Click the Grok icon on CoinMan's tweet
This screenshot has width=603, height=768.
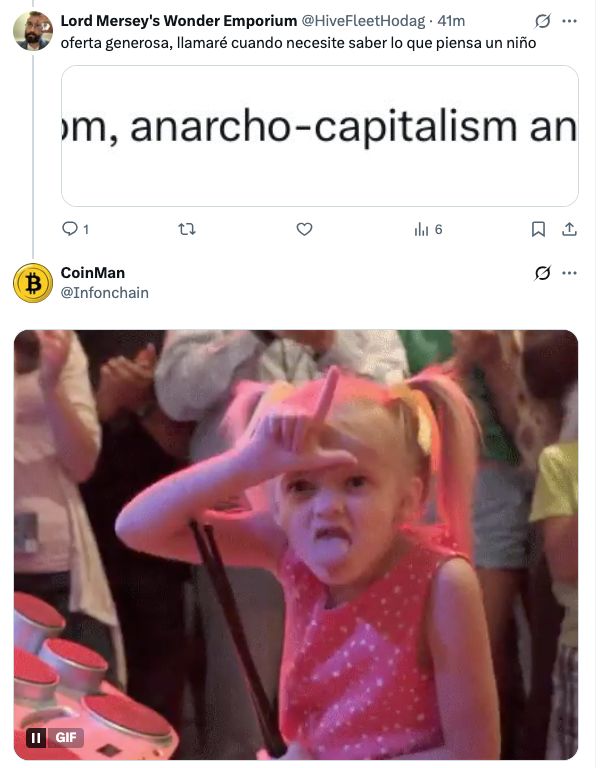tap(542, 273)
